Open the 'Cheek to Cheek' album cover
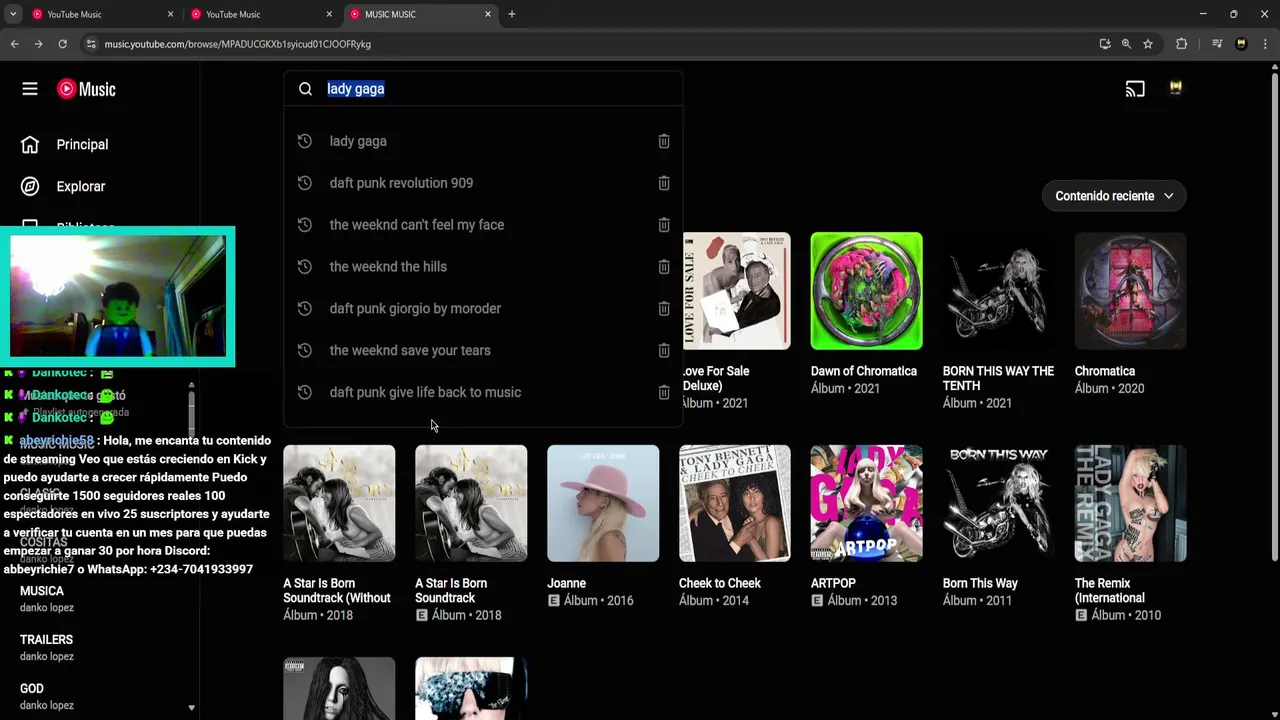This screenshot has width=1280, height=720. 735,503
